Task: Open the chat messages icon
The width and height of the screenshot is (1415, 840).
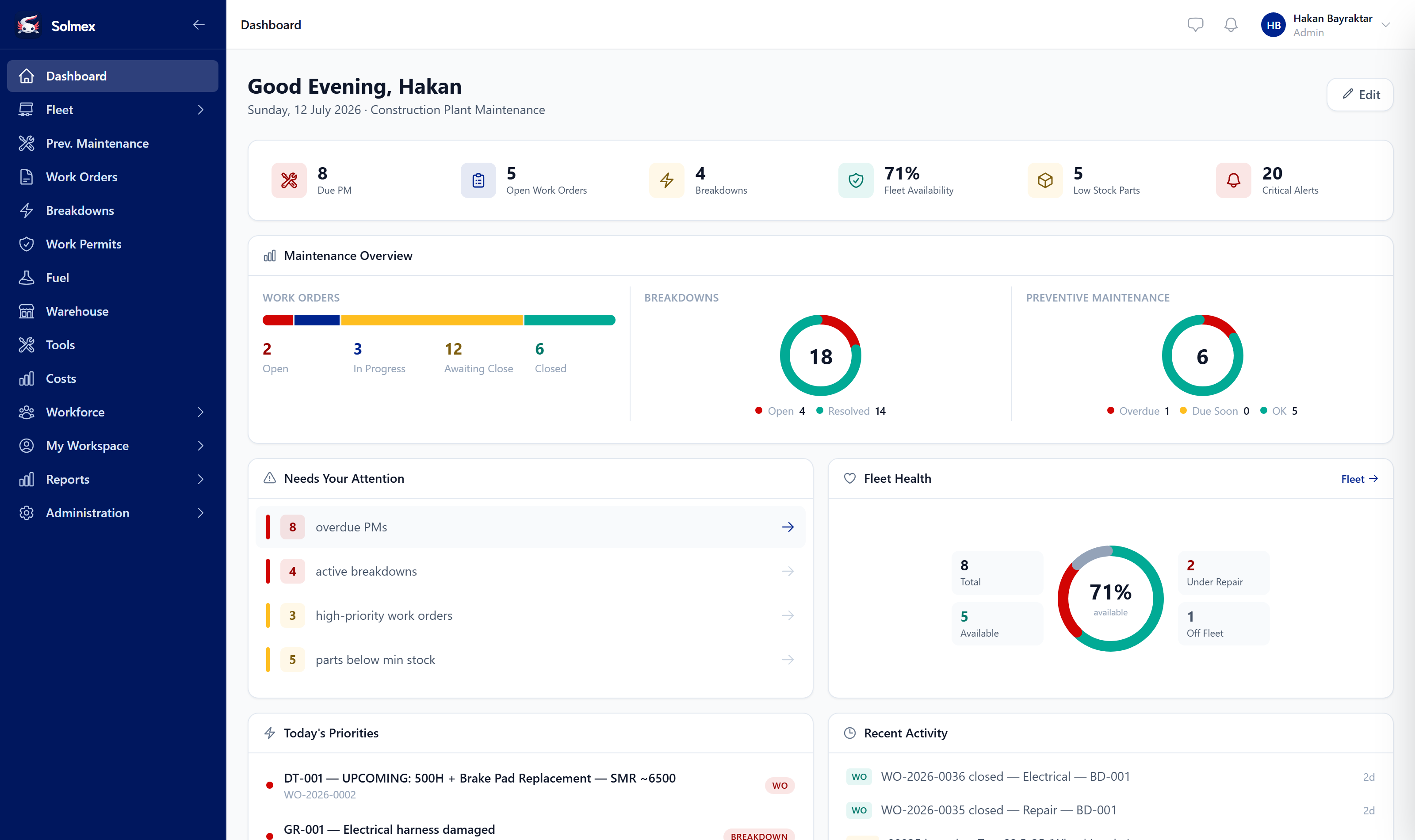Action: click(1195, 25)
